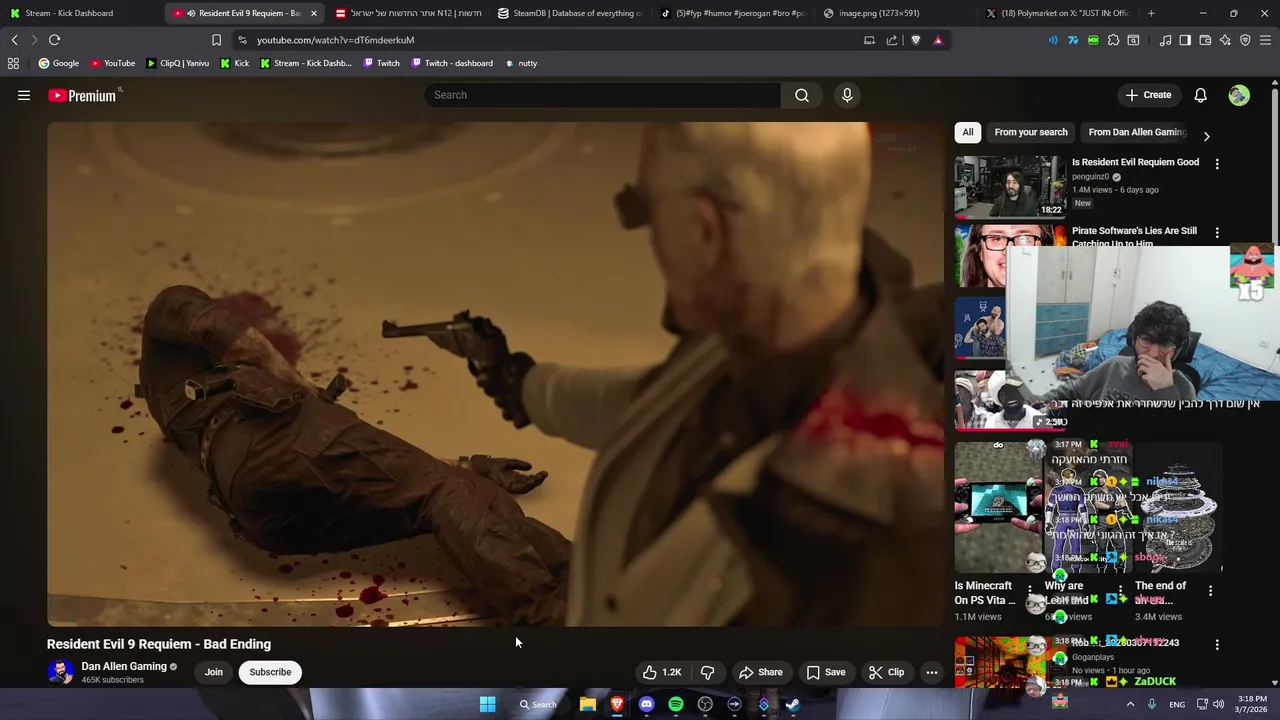Click the Create button
This screenshot has height=720, width=1280.
click(x=1148, y=95)
